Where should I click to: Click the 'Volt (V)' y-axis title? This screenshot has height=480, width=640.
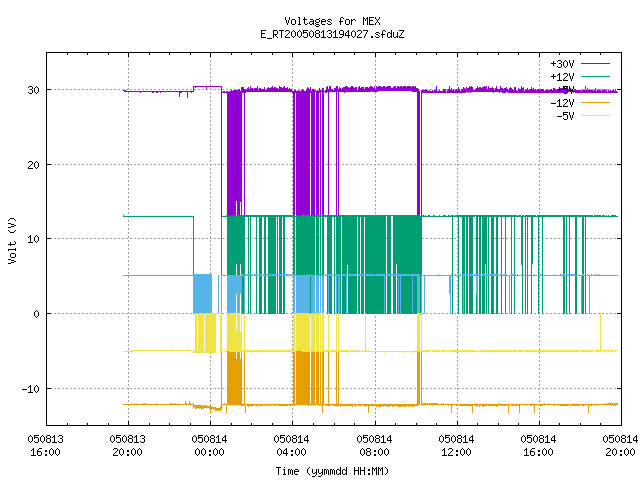point(12,240)
